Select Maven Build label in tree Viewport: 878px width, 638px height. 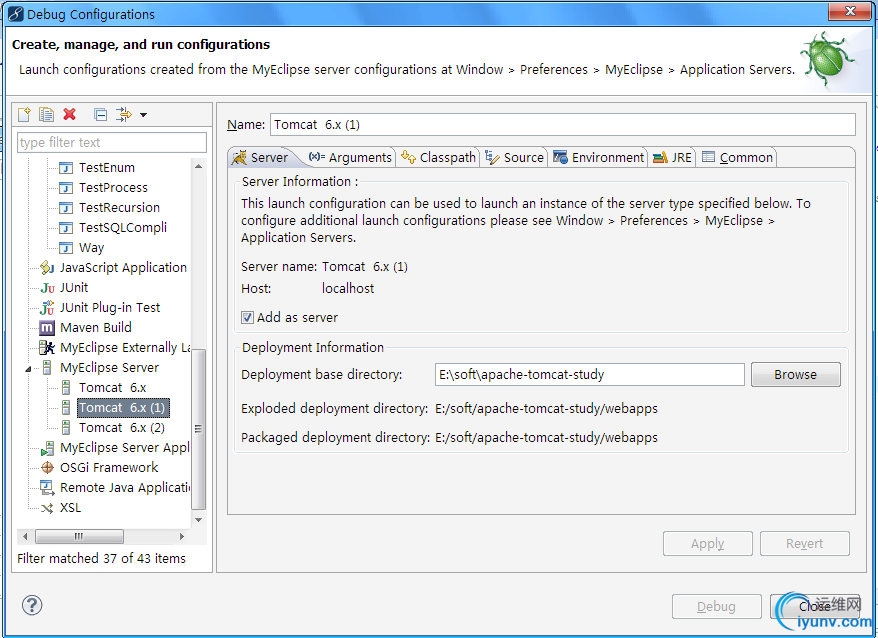coord(96,328)
